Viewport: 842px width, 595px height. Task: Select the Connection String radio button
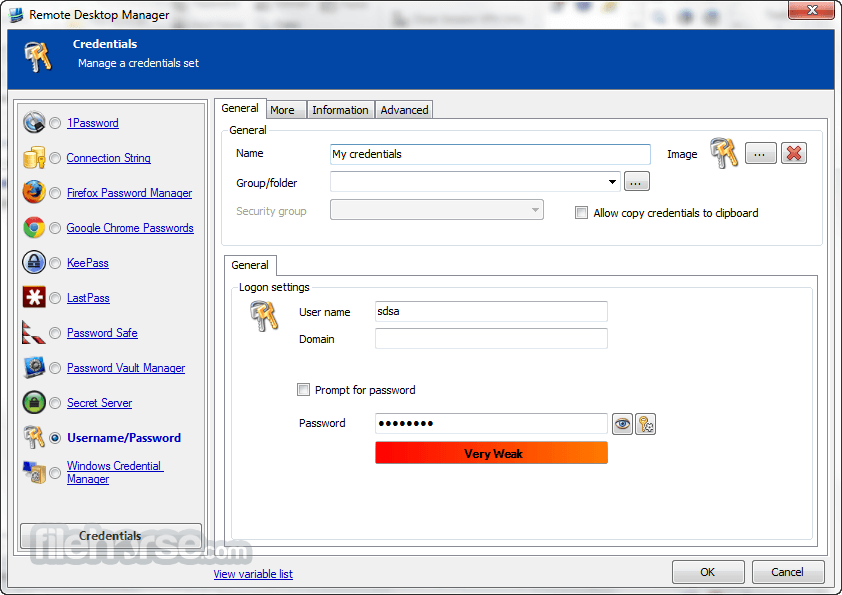(x=55, y=158)
